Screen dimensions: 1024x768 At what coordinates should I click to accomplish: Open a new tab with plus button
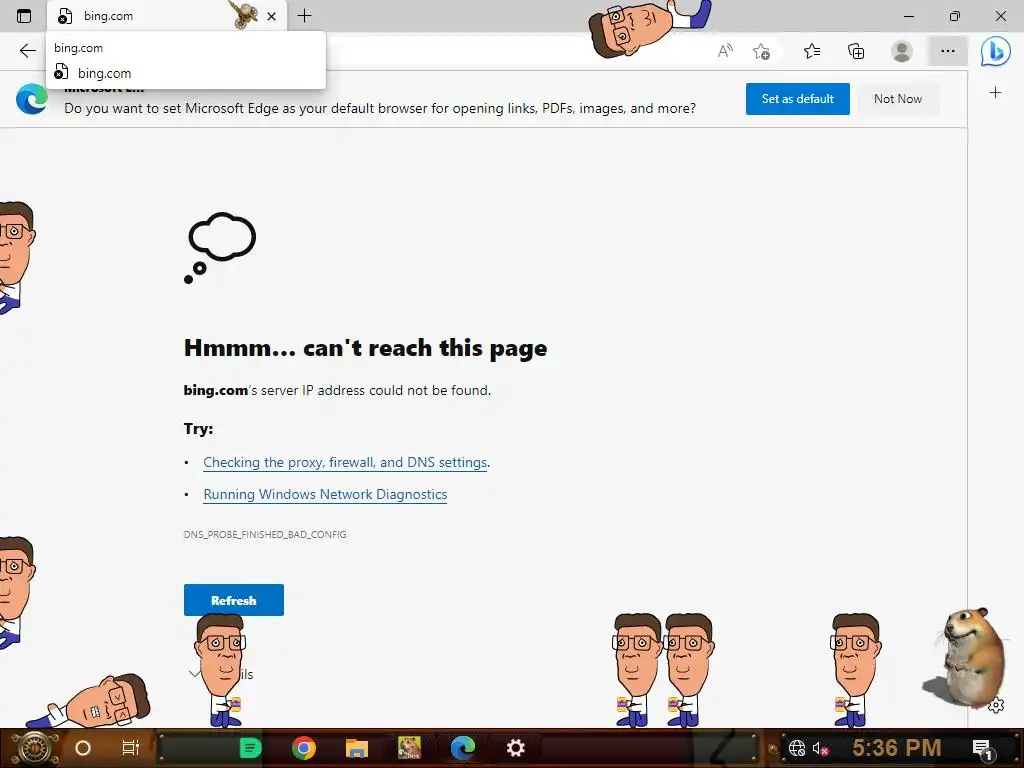click(304, 16)
